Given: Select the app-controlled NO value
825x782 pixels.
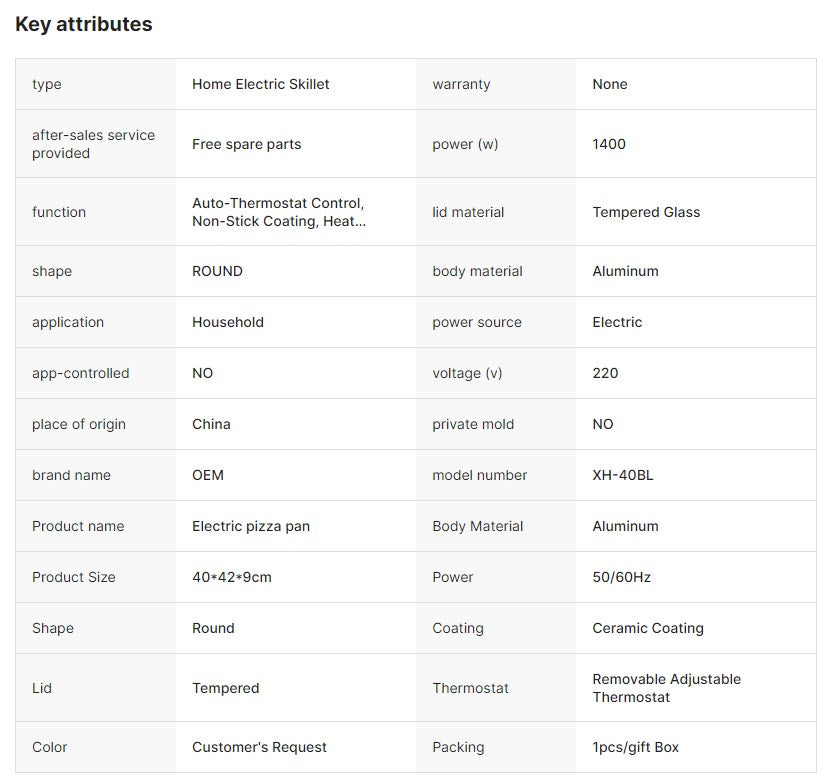Looking at the screenshot, I should pyautogui.click(x=202, y=373).
